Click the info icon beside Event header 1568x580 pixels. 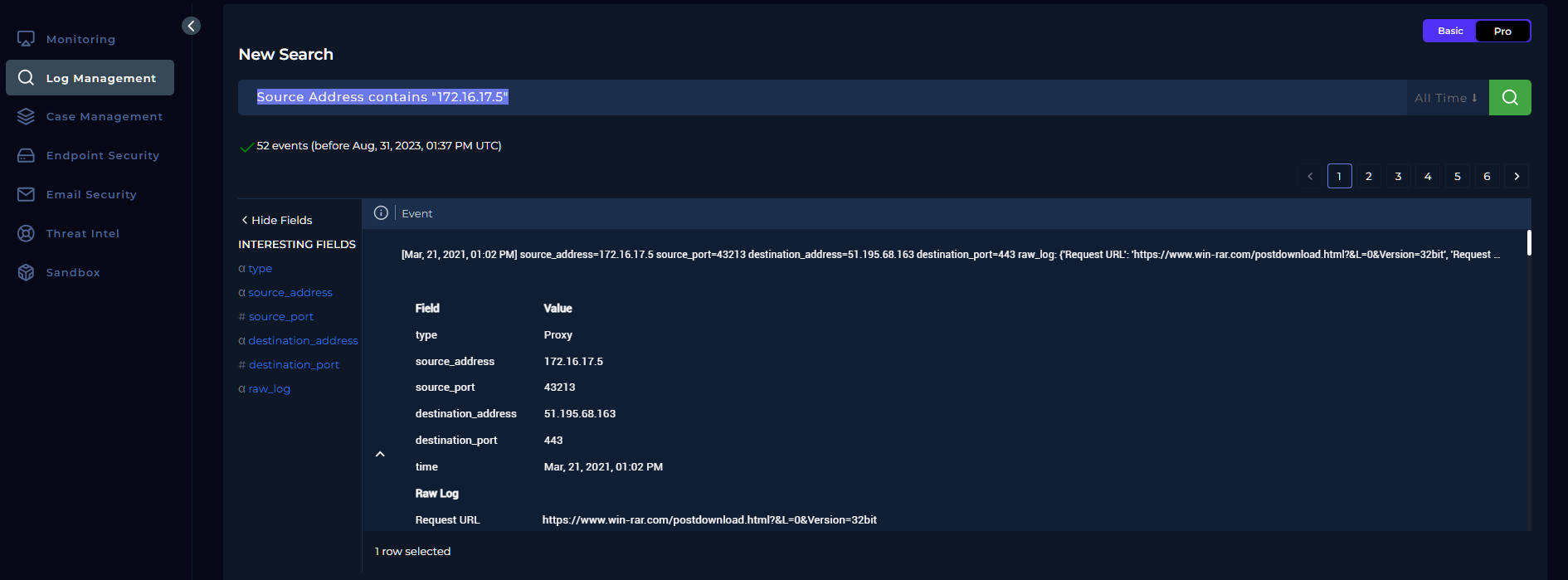coord(381,213)
